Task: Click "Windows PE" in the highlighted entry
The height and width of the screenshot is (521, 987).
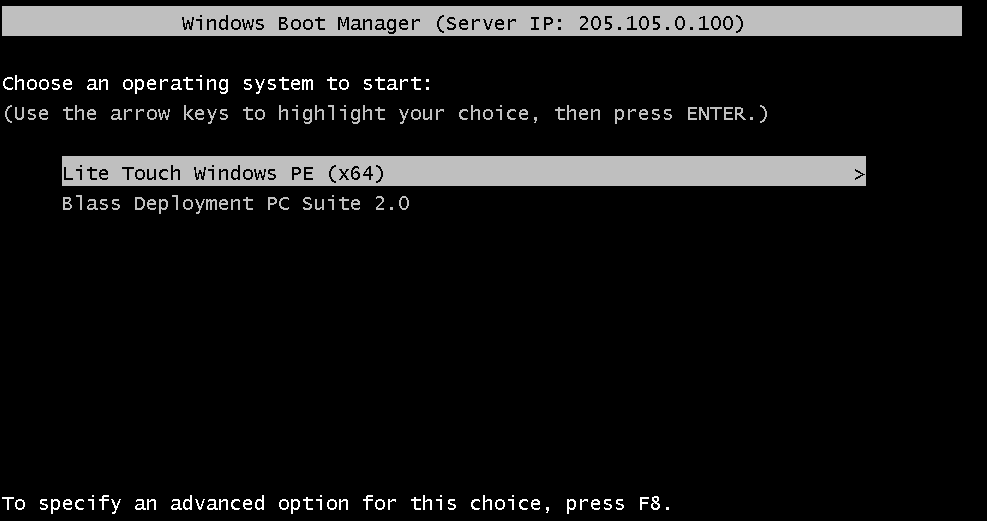Action: point(253,173)
